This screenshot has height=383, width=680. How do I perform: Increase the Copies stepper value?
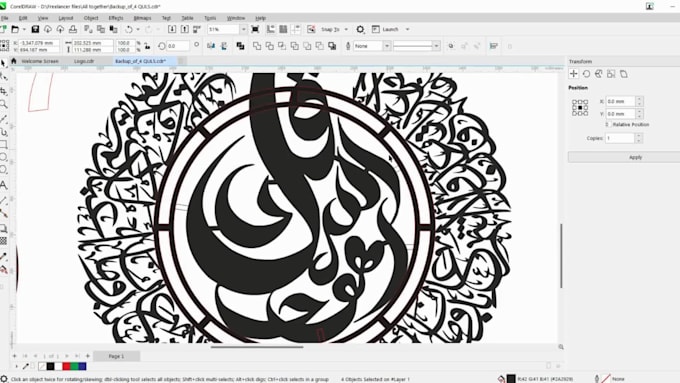pos(638,136)
